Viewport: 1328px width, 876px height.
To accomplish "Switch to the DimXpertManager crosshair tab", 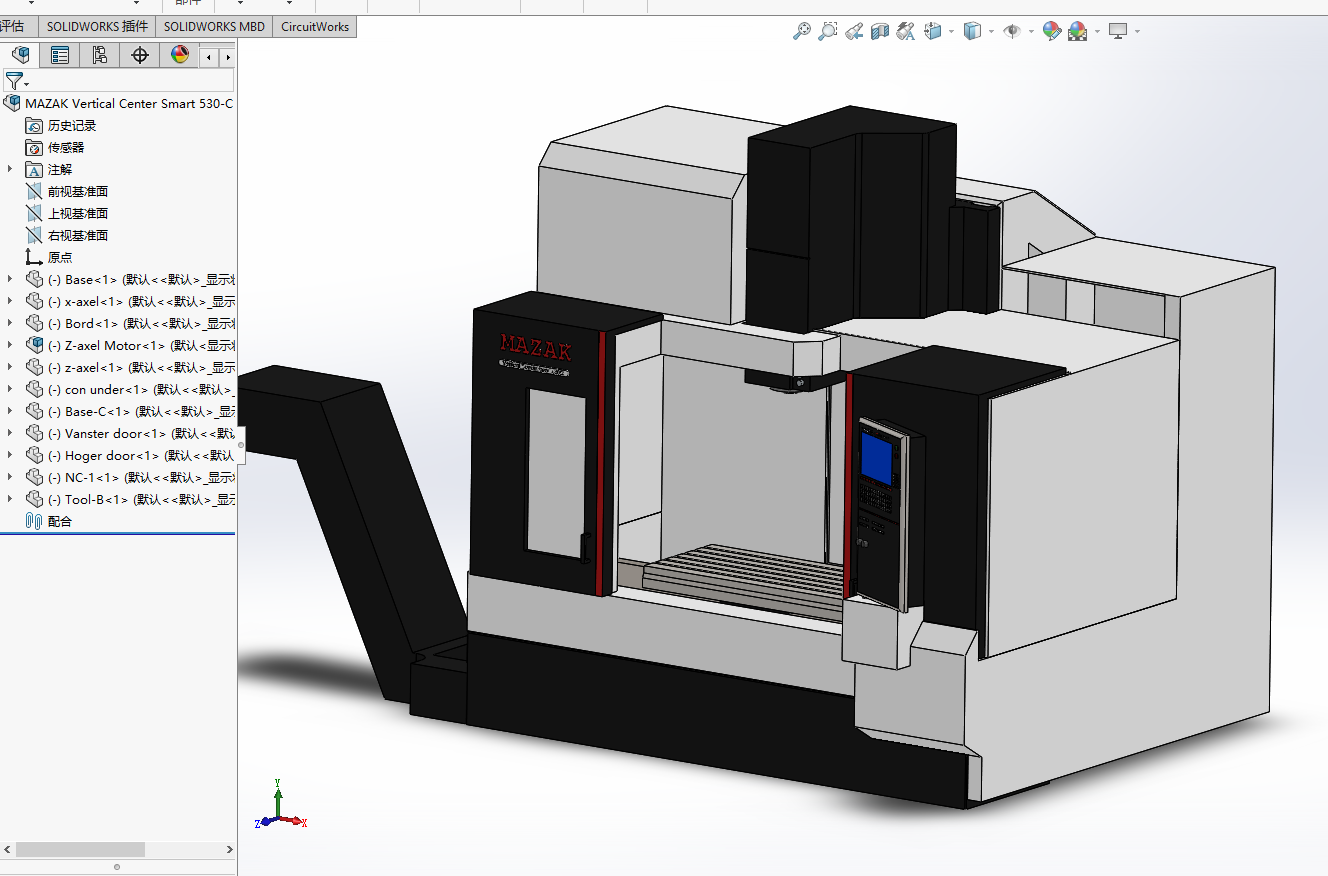I will click(140, 55).
